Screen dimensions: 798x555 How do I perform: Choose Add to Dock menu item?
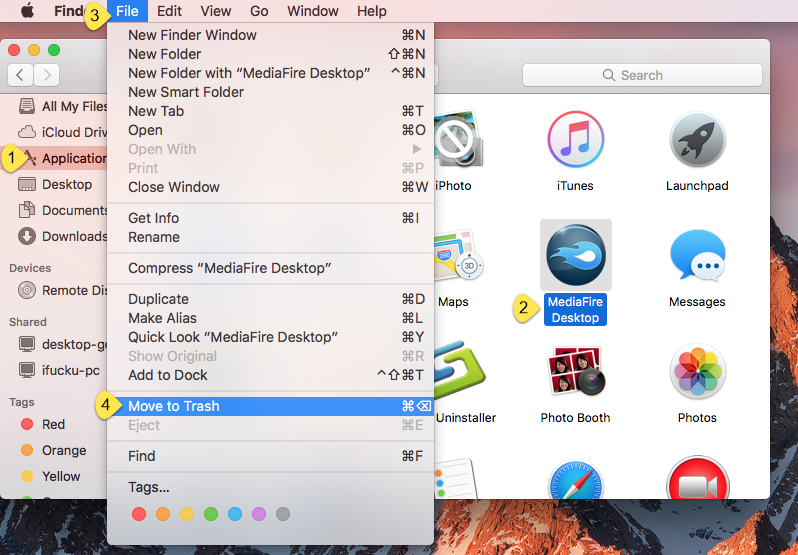click(270, 375)
